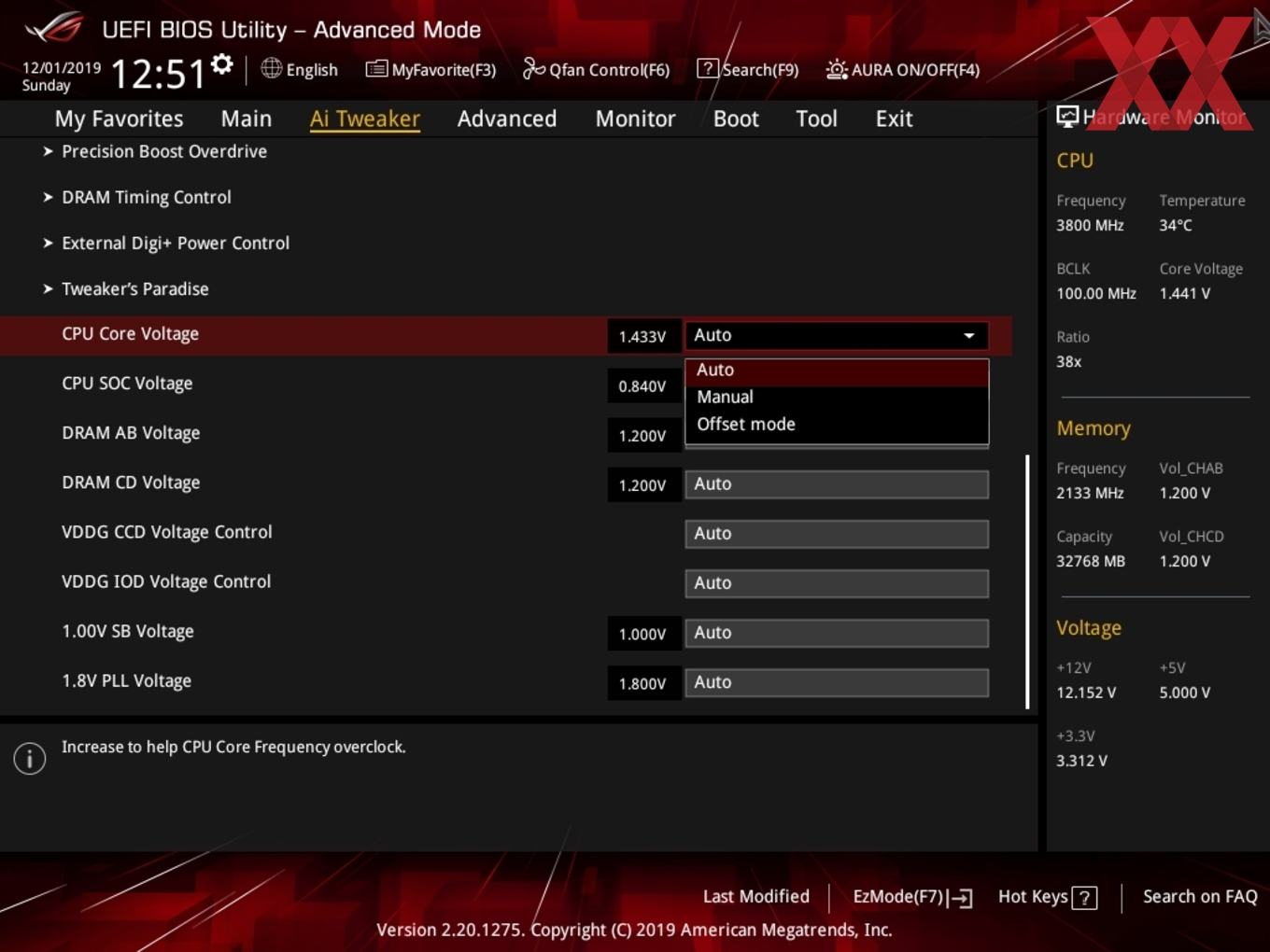
Task: Click the Hot Keys question mark box
Action: click(1084, 898)
